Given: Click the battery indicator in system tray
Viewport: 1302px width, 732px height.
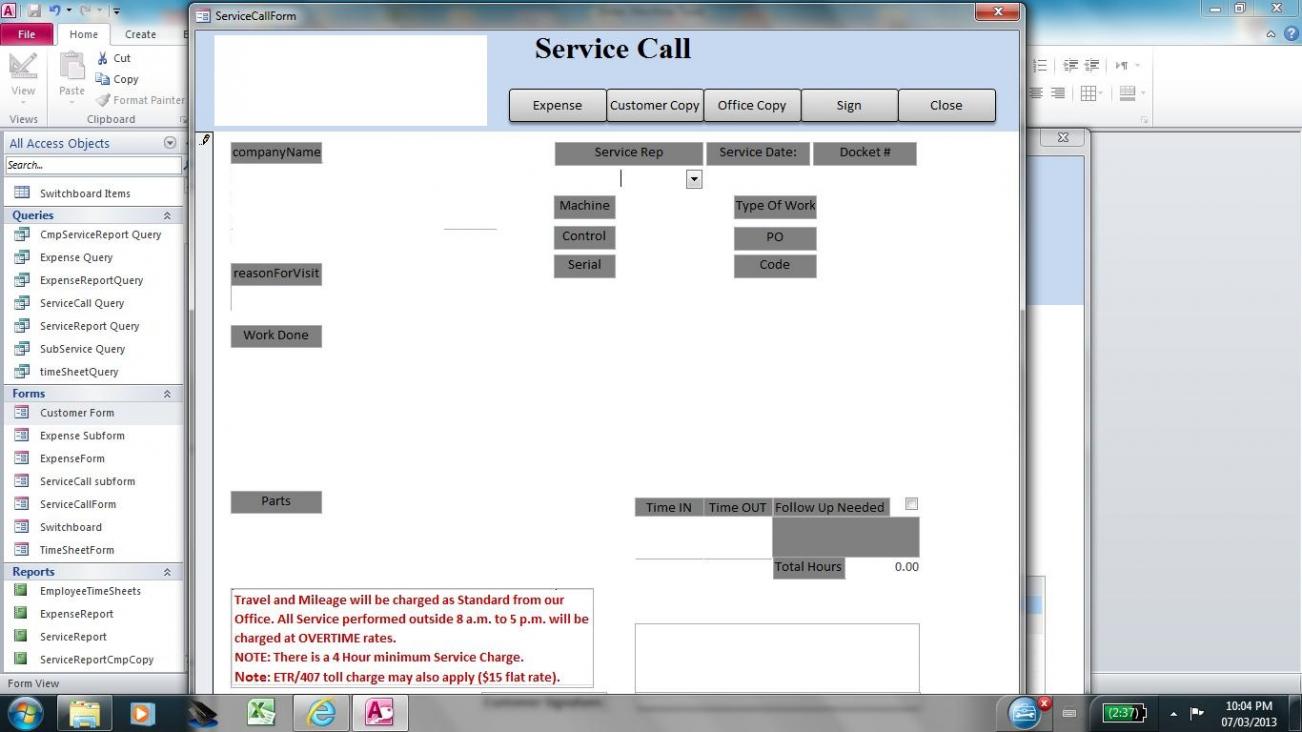Looking at the screenshot, I should tap(1123, 713).
